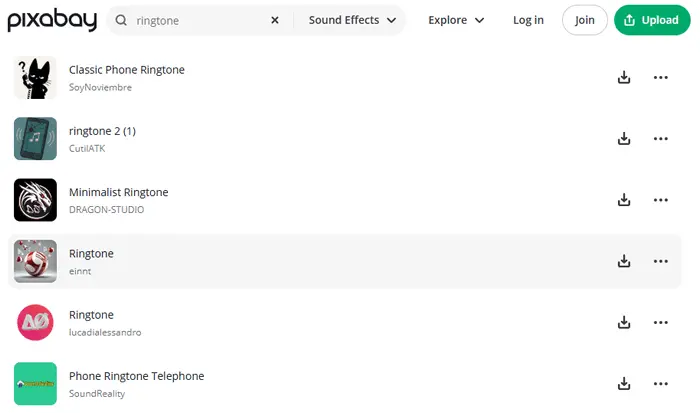Image resolution: width=700 pixels, height=413 pixels.
Task: Open more options for Phone Ringtone Telephone
Action: coord(660,384)
